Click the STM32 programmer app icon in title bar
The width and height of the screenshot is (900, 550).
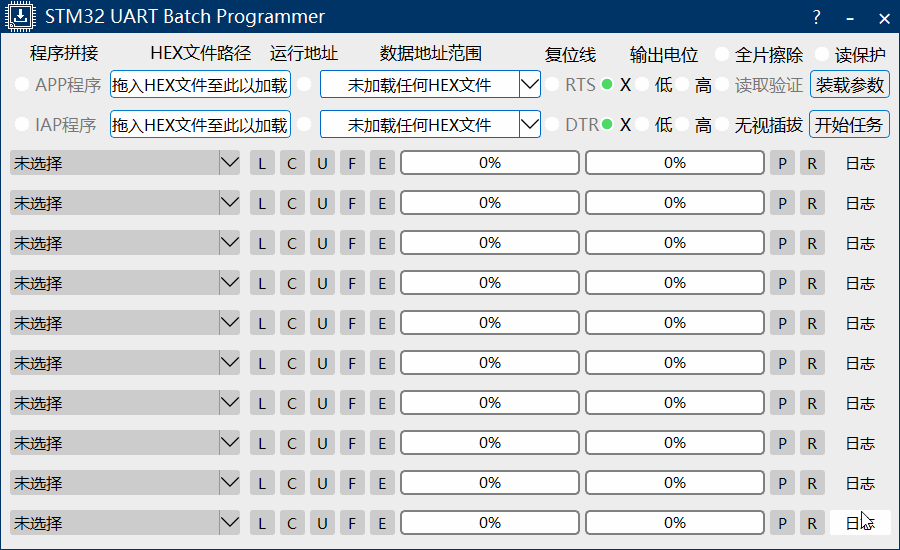tap(20, 16)
